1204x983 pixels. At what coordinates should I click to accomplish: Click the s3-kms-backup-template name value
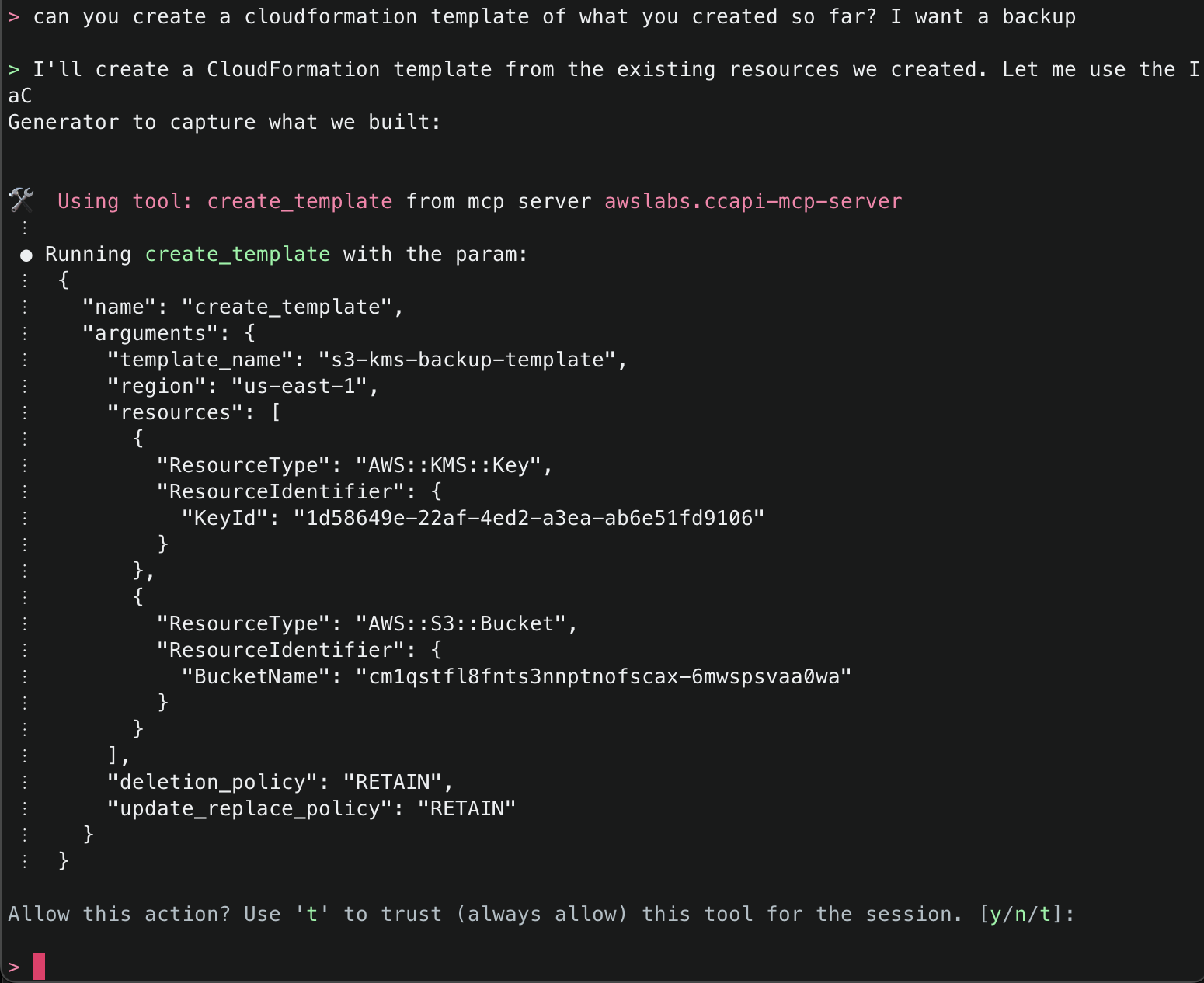(467, 360)
